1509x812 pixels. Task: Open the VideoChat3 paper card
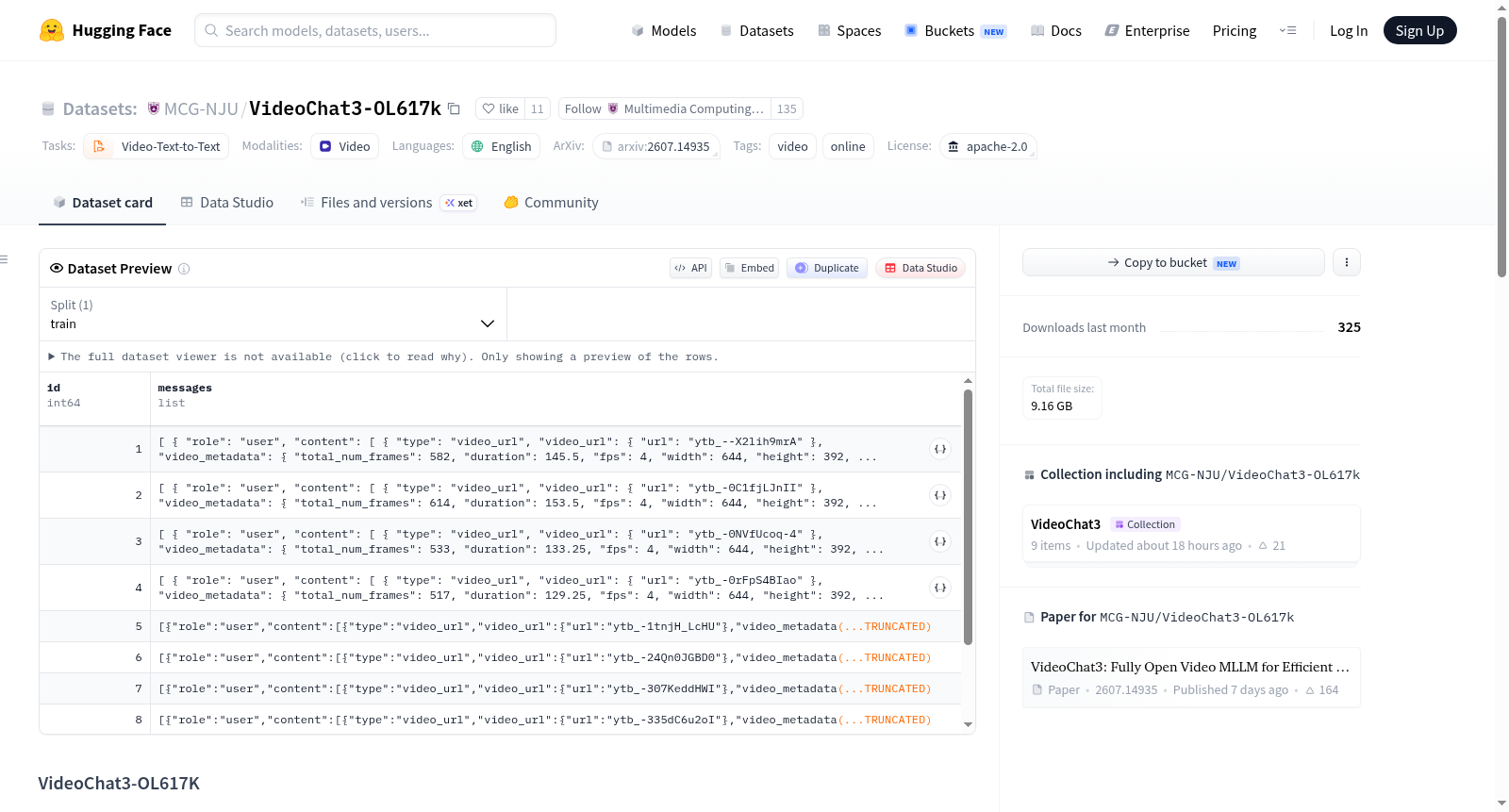coord(1191,677)
